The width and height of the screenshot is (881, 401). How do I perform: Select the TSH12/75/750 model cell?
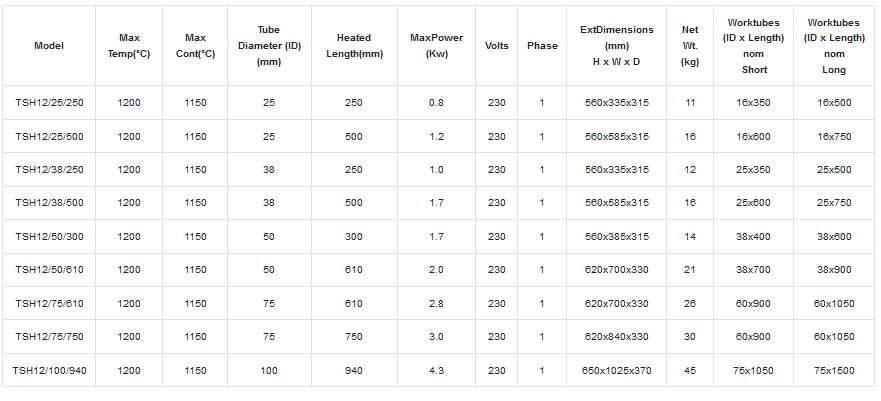[x=49, y=337]
